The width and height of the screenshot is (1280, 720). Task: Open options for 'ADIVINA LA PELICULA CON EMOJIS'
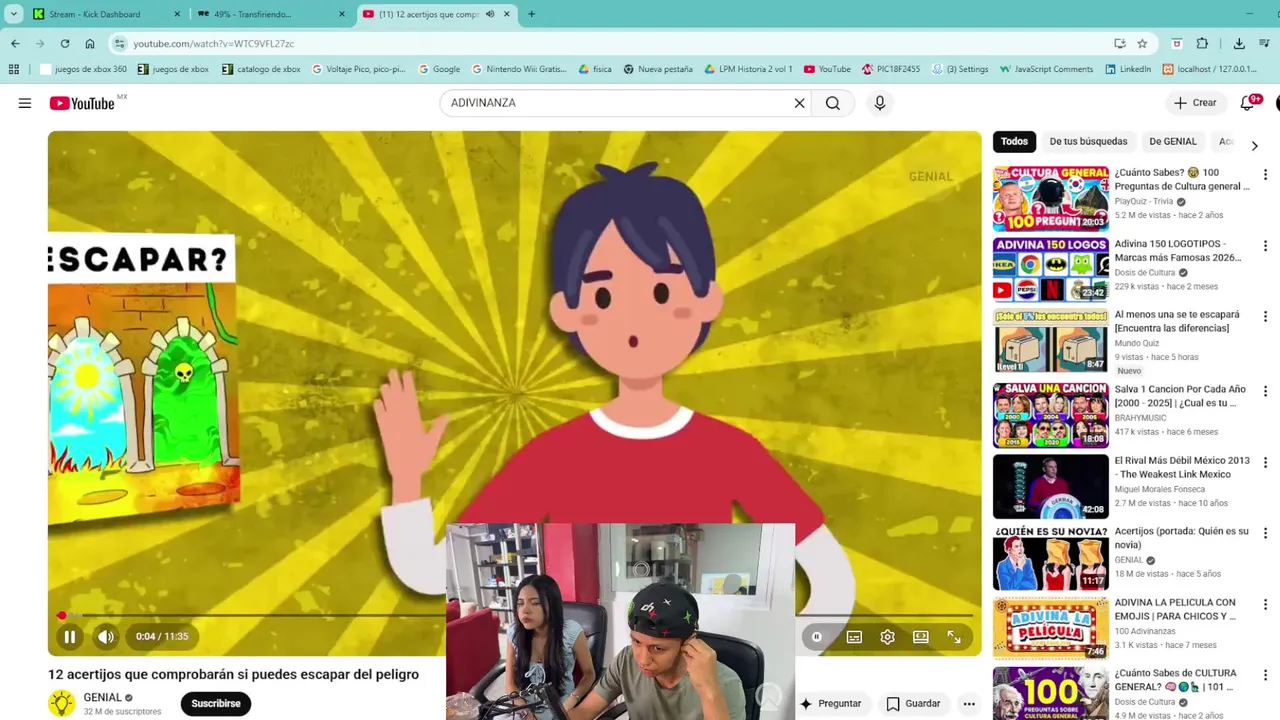(x=1265, y=605)
